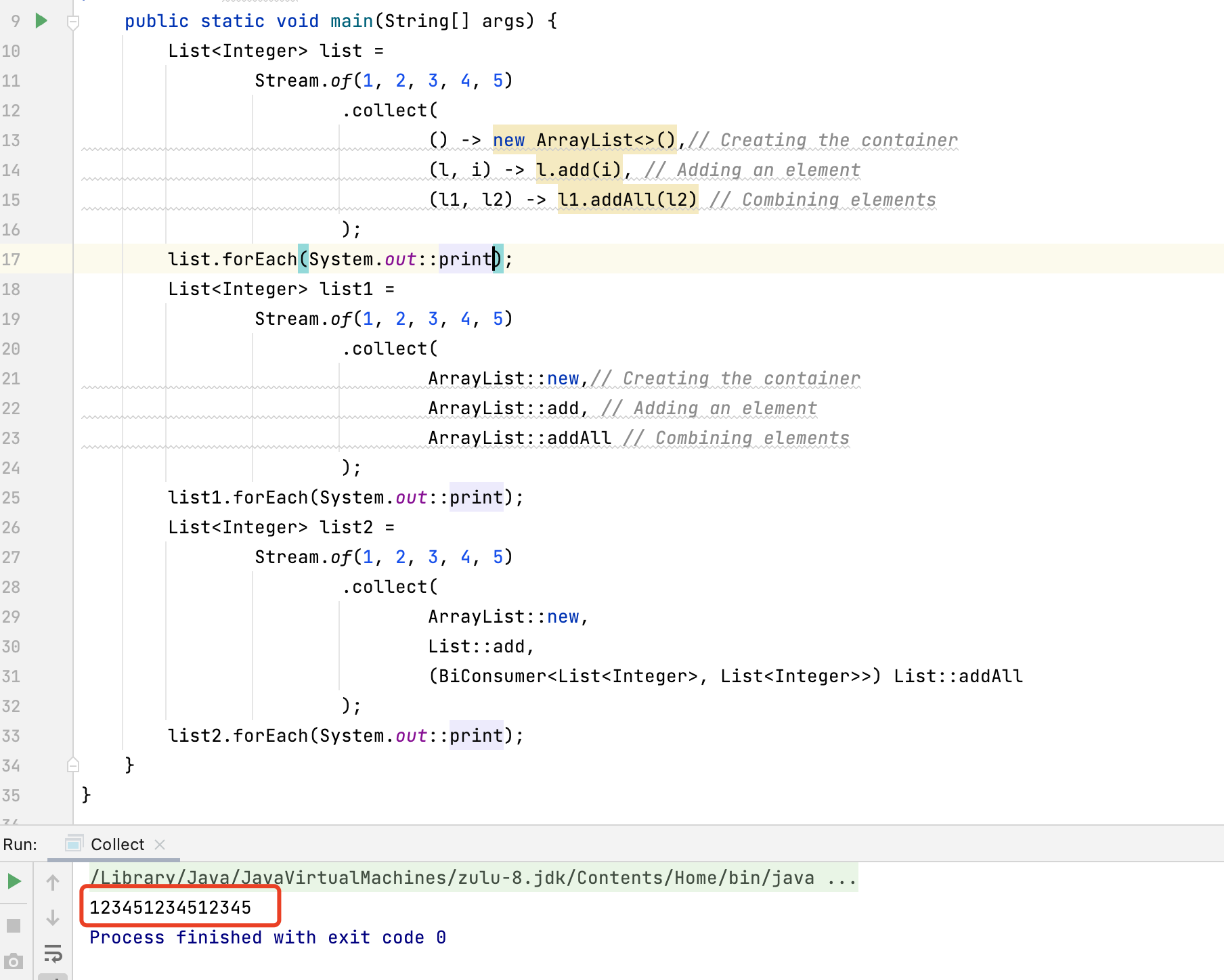Click the green run gutter icon beside main

point(41,21)
